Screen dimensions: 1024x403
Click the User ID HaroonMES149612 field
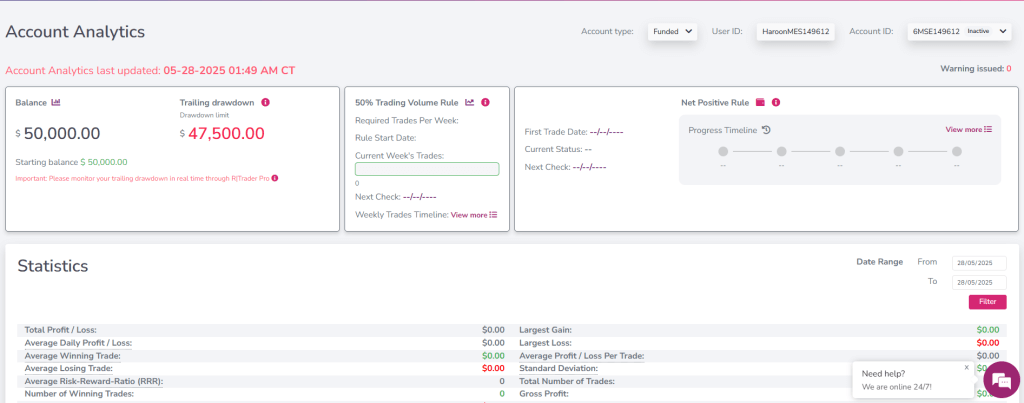pyautogui.click(x=795, y=31)
